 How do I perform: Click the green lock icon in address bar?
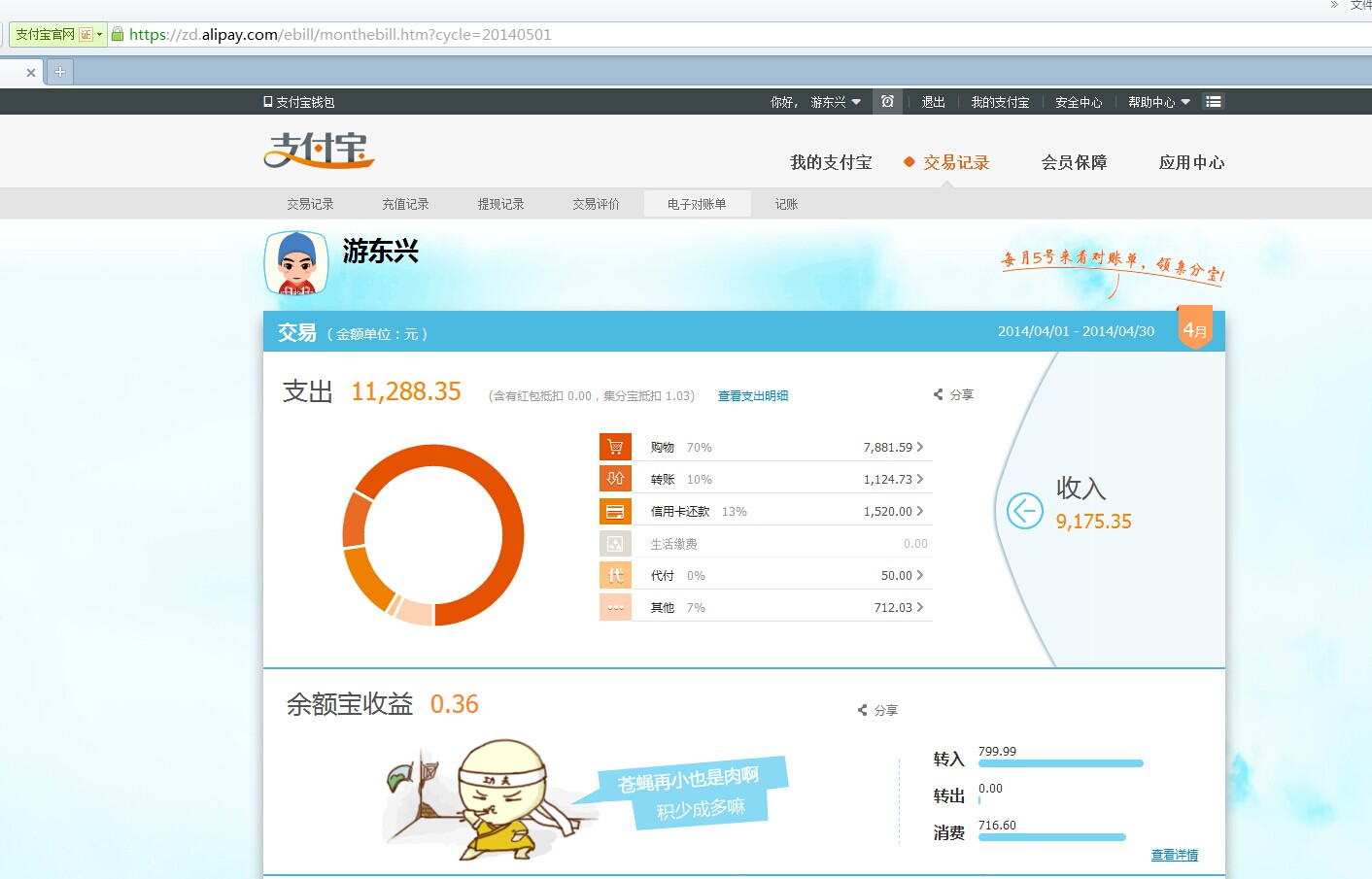click(x=118, y=34)
